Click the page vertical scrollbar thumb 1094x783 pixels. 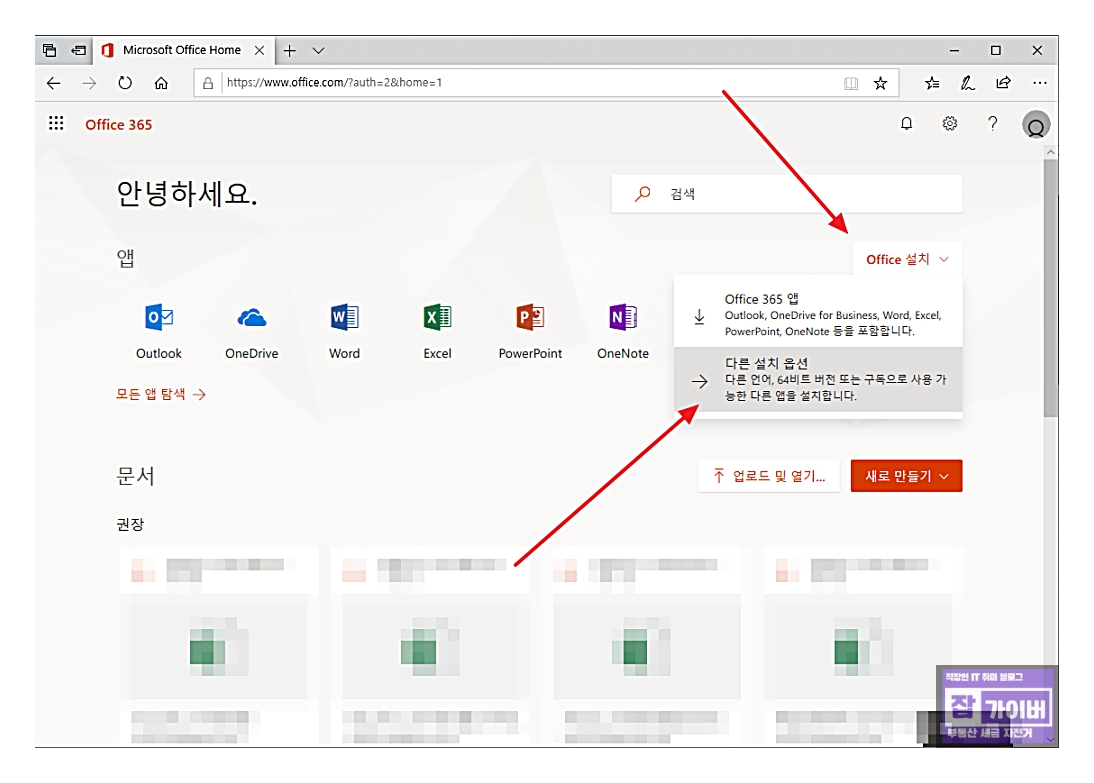pyautogui.click(x=1050, y=288)
